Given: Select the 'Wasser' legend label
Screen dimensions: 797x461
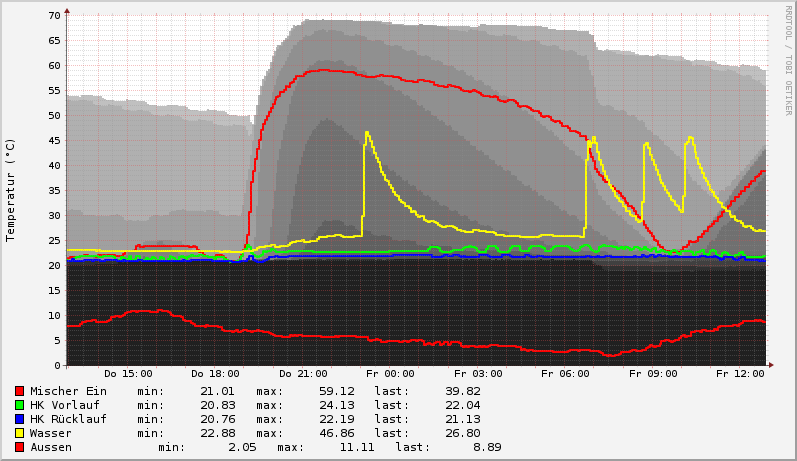Looking at the screenshot, I should [x=51, y=433].
